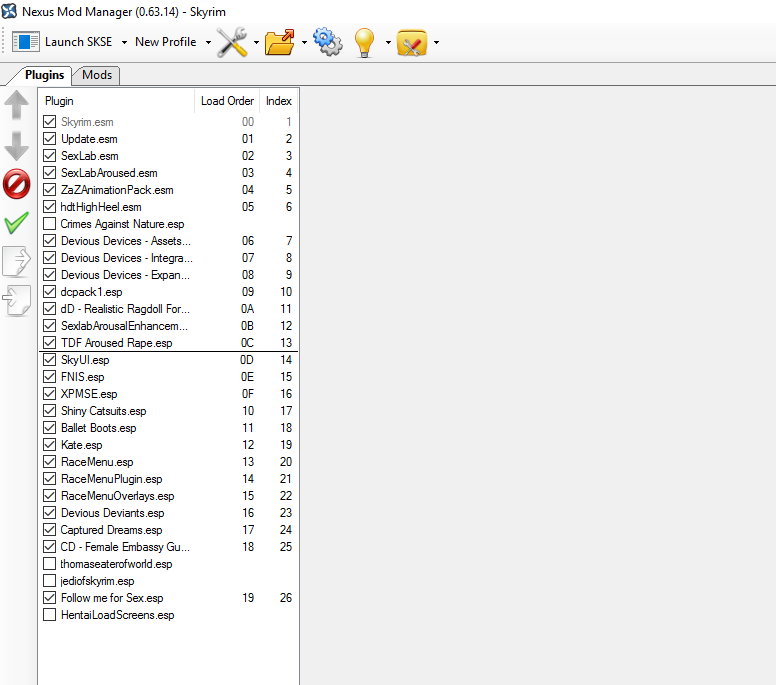
Task: Click the import load order icon
Action: click(x=16, y=300)
